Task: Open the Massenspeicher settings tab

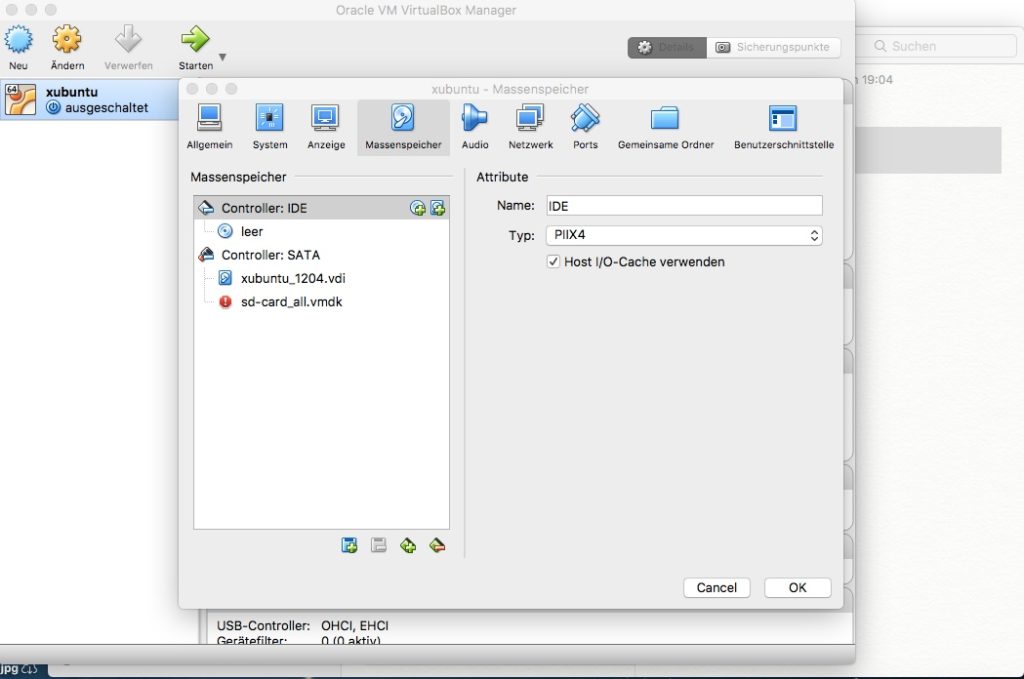Action: tap(403, 127)
